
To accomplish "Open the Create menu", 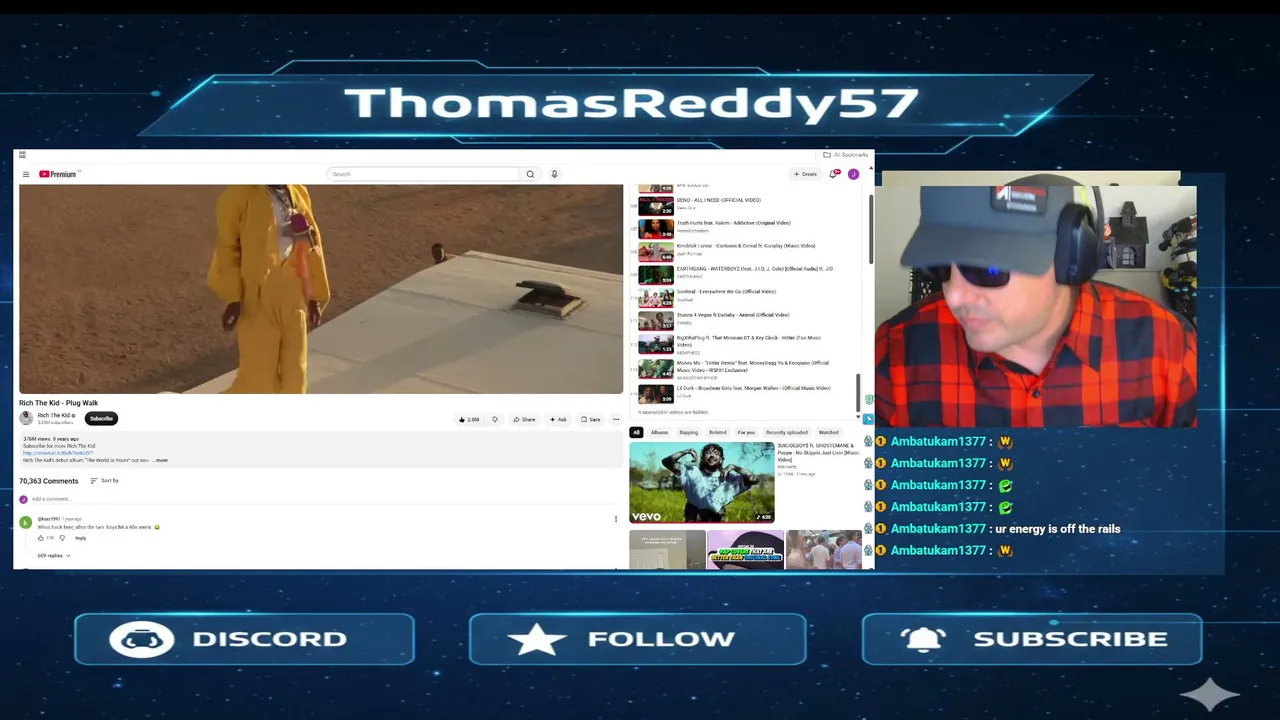I will point(806,174).
